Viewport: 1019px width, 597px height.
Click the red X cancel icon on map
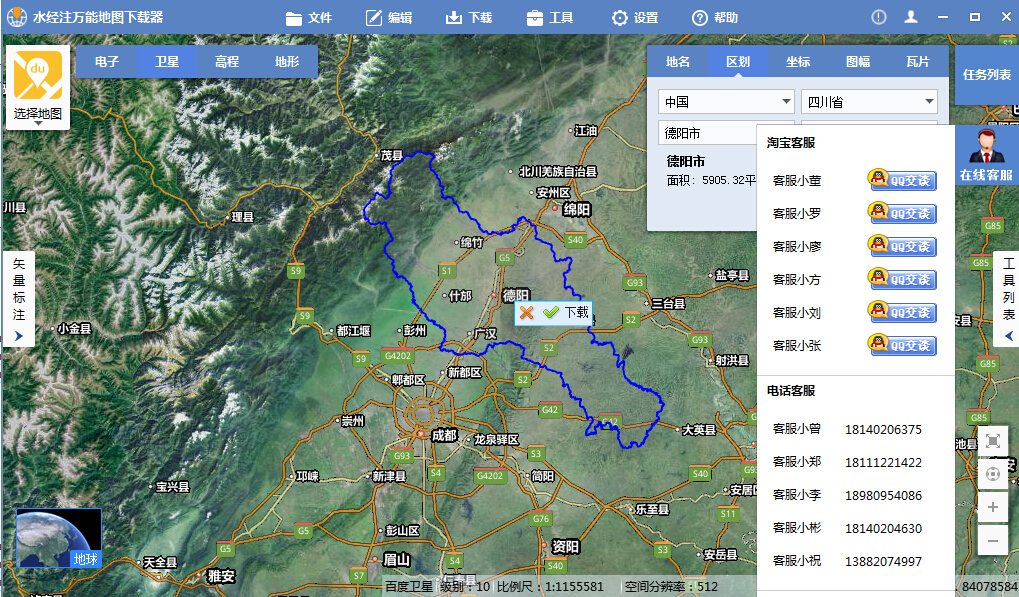(526, 312)
